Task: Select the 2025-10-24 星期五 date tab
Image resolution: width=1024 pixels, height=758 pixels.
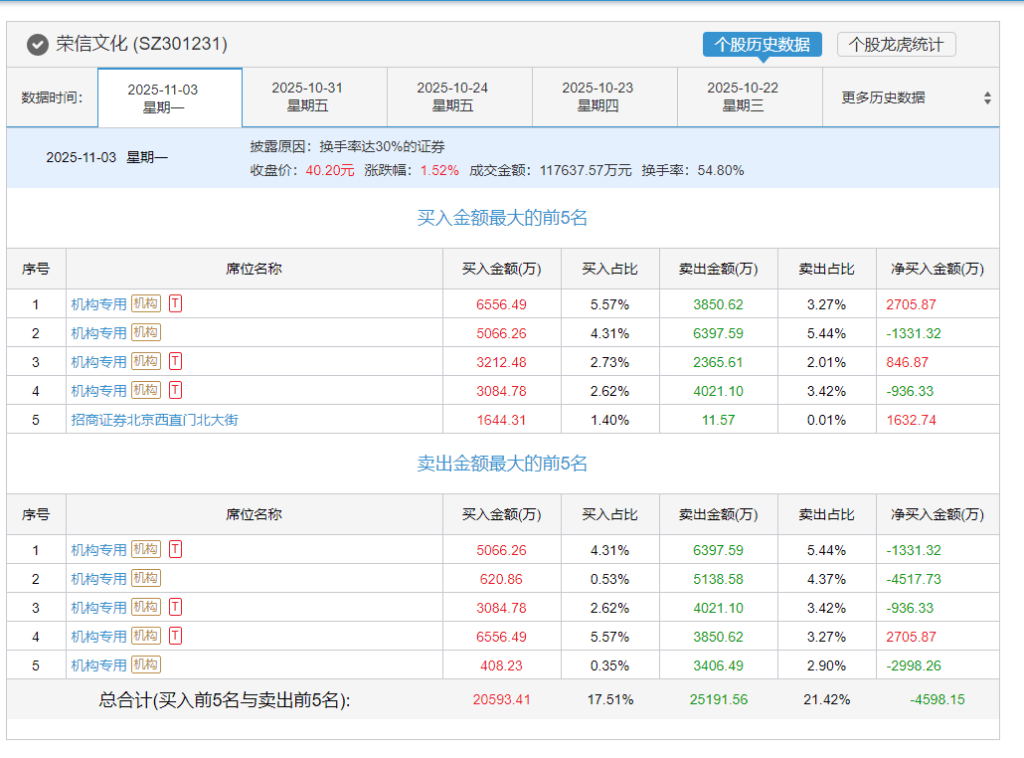Action: [452, 97]
